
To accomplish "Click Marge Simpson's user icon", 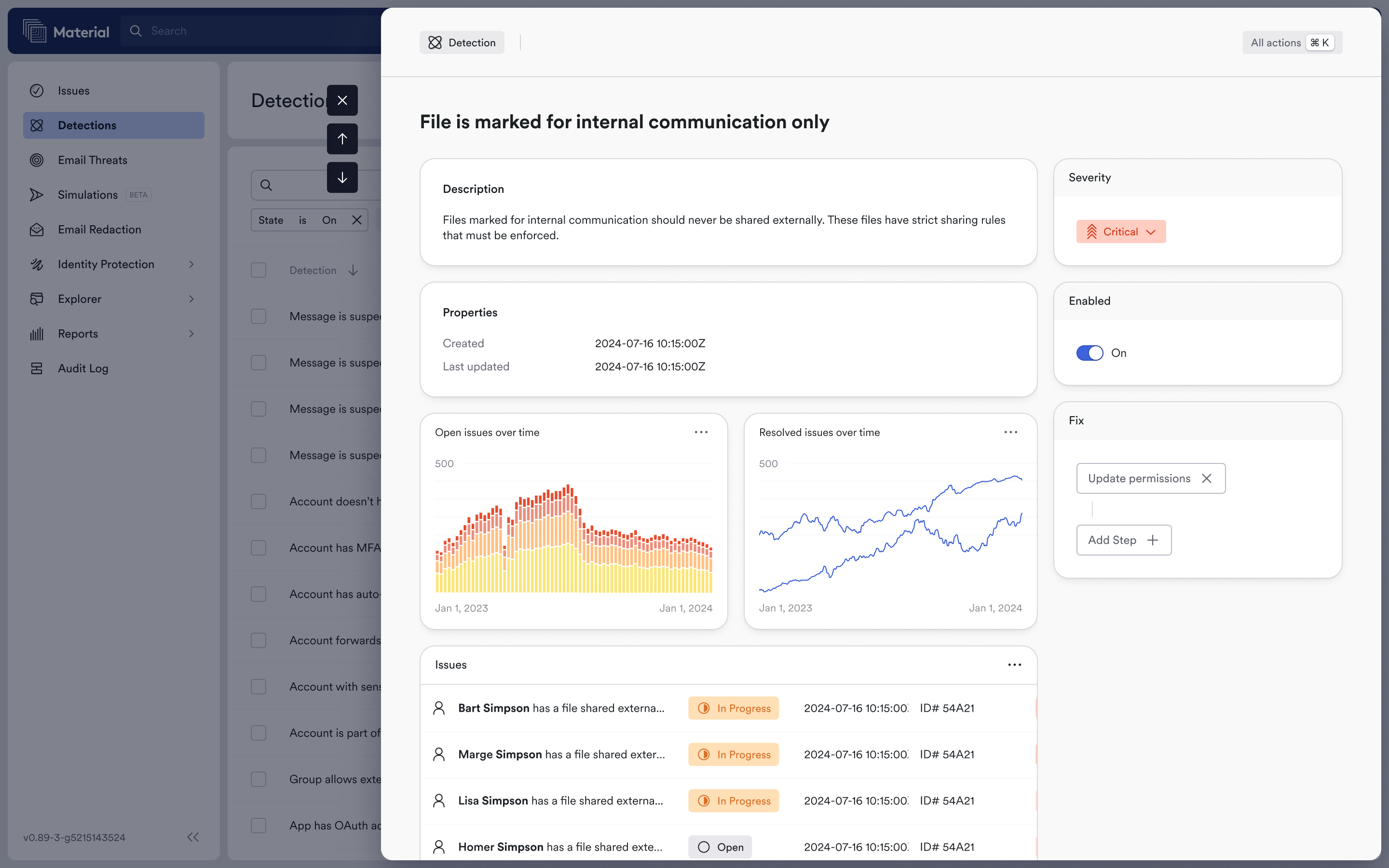I will click(x=439, y=754).
